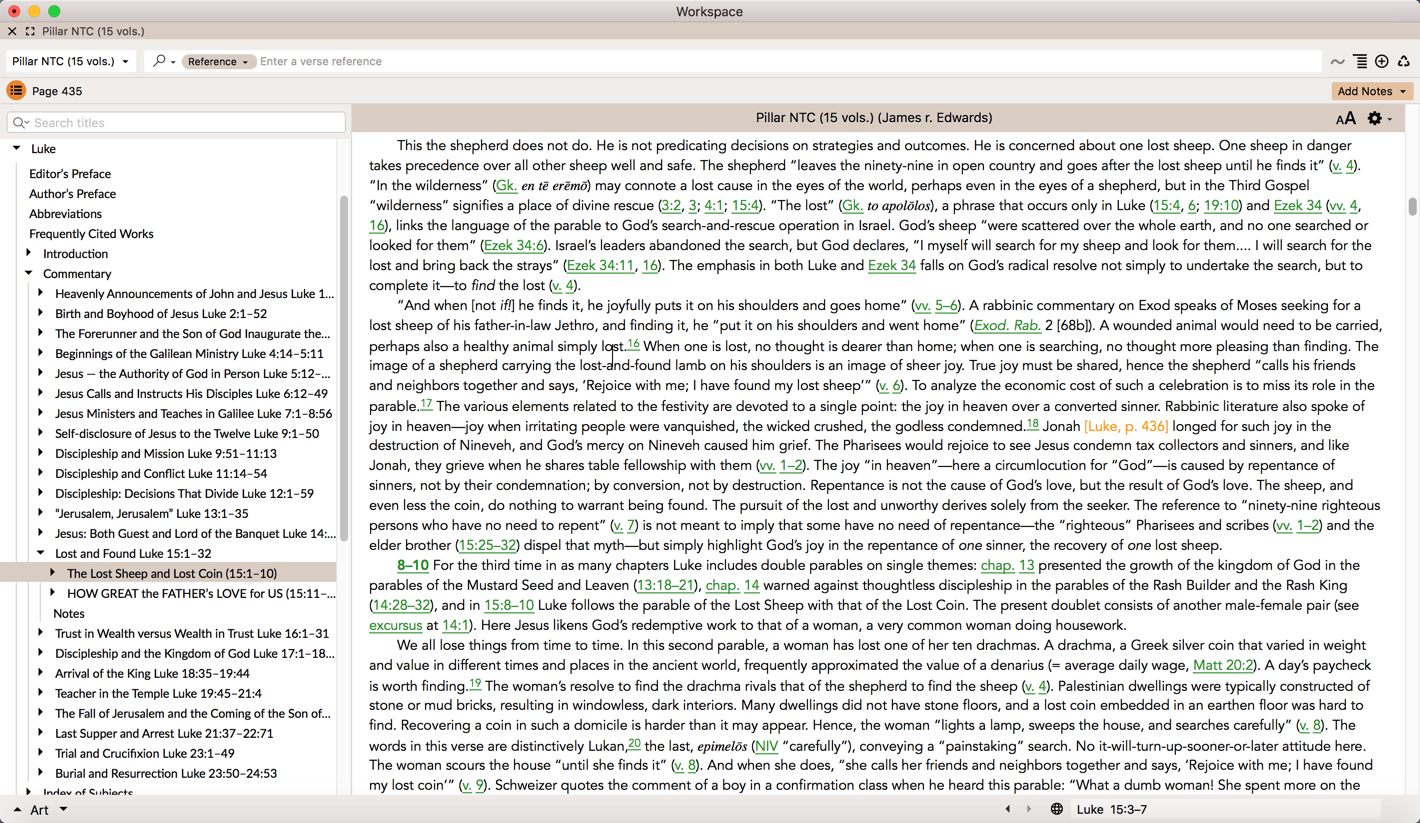Click the tilde icon right of the search field
Screen dimensions: 1420x823
click(x=1337, y=62)
